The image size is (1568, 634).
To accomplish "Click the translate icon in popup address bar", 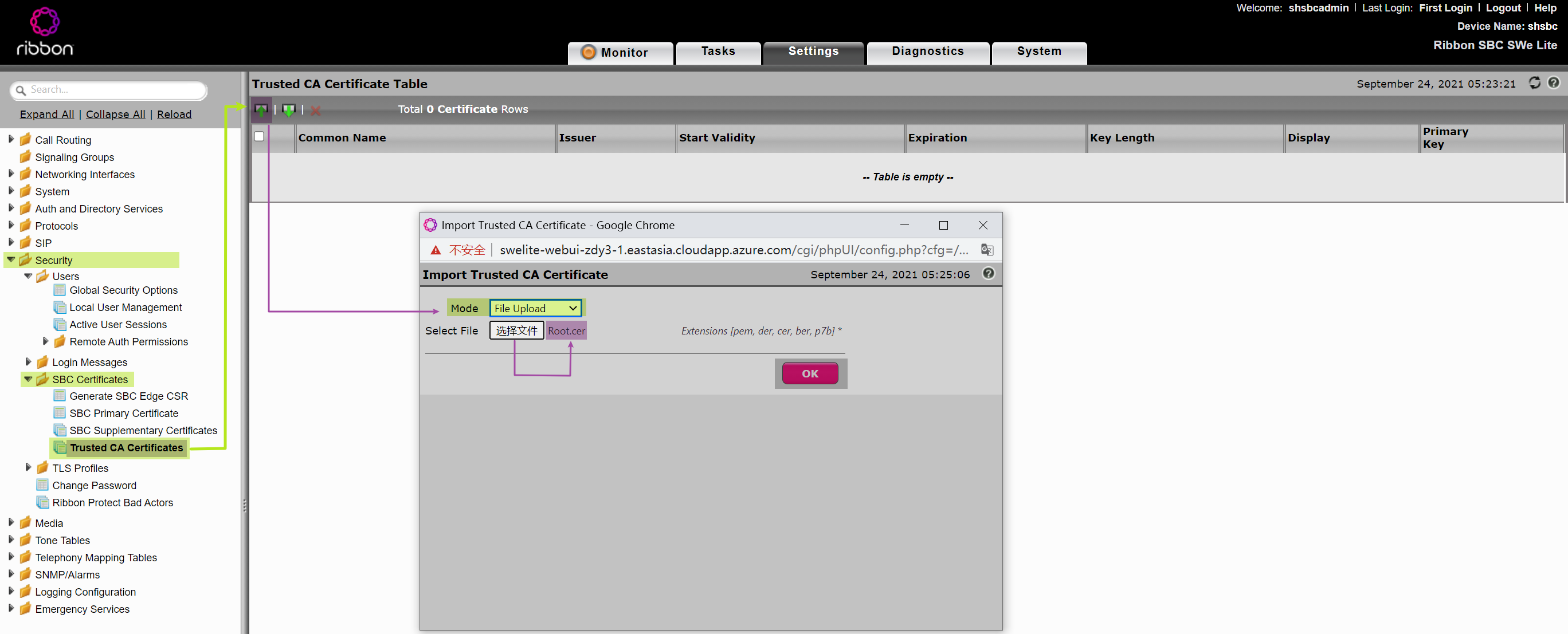I will [x=987, y=250].
